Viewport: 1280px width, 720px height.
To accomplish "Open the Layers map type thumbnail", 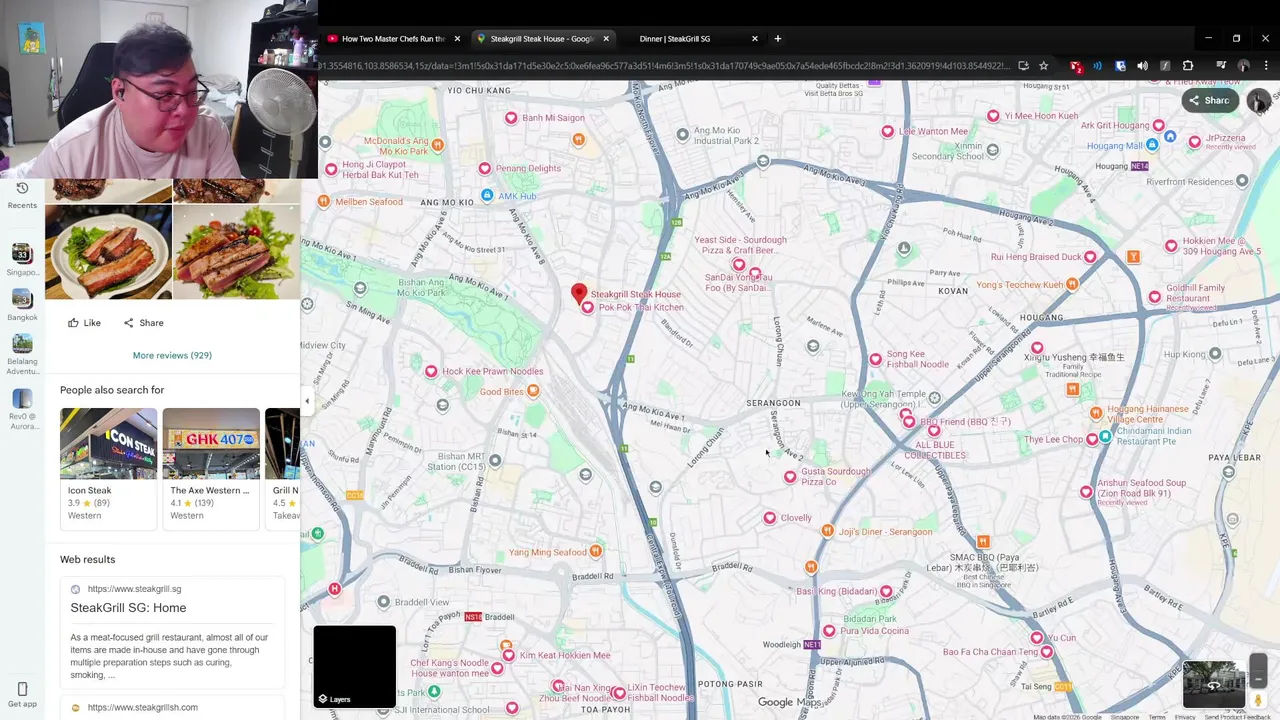I will click(x=354, y=666).
